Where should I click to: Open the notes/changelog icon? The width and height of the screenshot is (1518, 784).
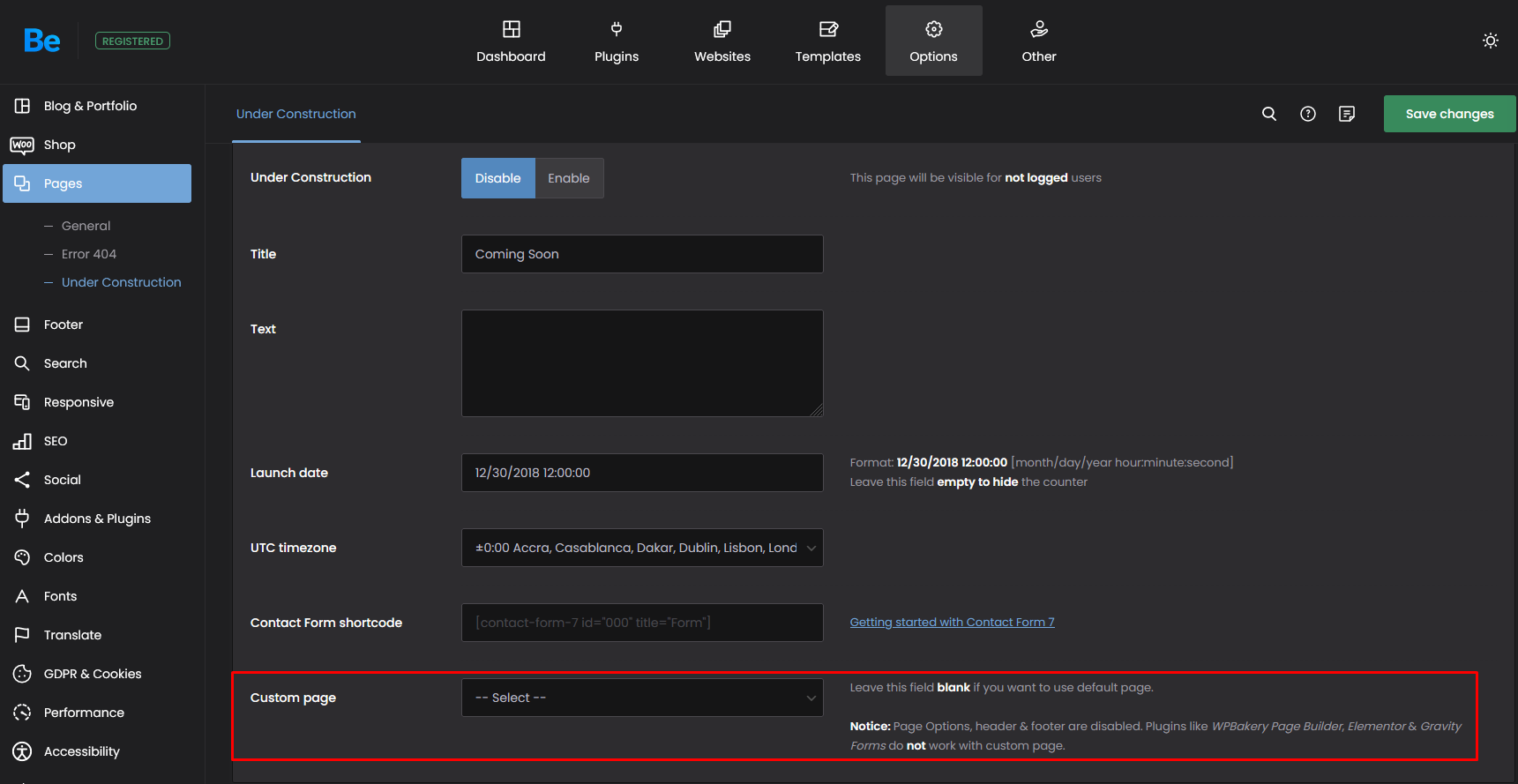[1347, 114]
